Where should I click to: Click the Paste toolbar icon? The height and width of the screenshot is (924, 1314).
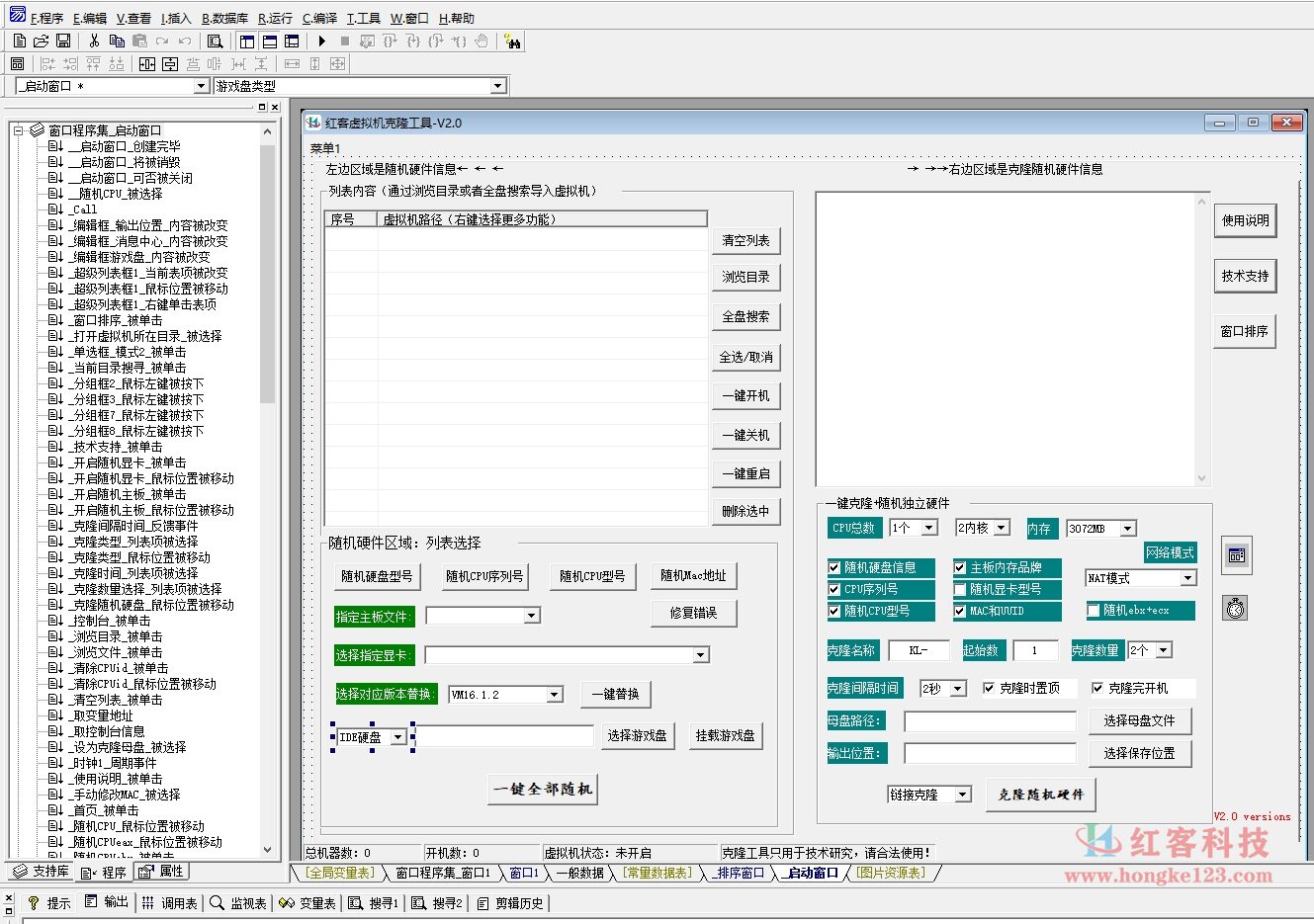139,42
